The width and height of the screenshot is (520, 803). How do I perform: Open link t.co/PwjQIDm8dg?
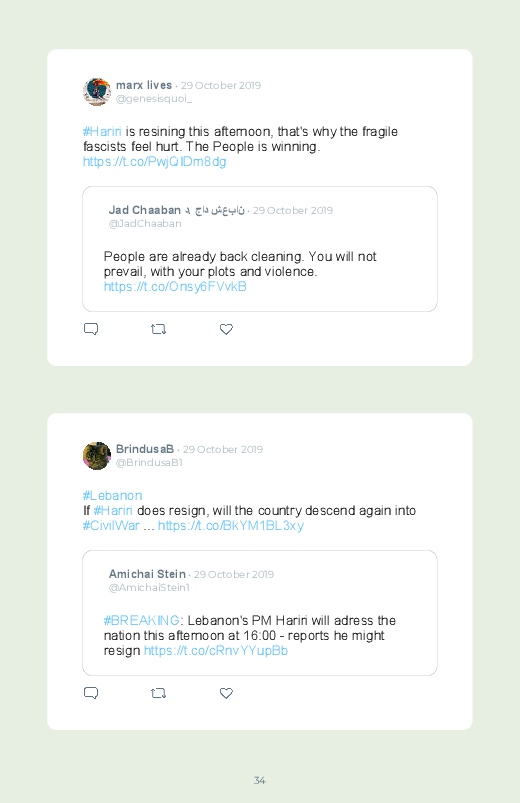pyautogui.click(x=154, y=162)
